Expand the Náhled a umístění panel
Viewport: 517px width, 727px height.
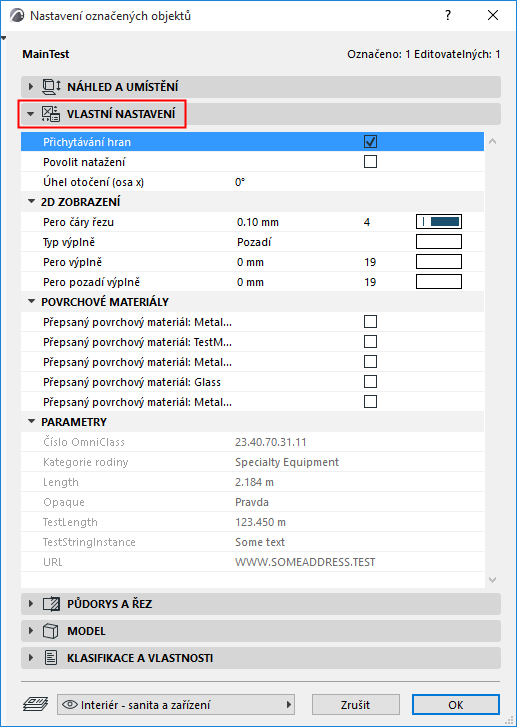(31, 87)
